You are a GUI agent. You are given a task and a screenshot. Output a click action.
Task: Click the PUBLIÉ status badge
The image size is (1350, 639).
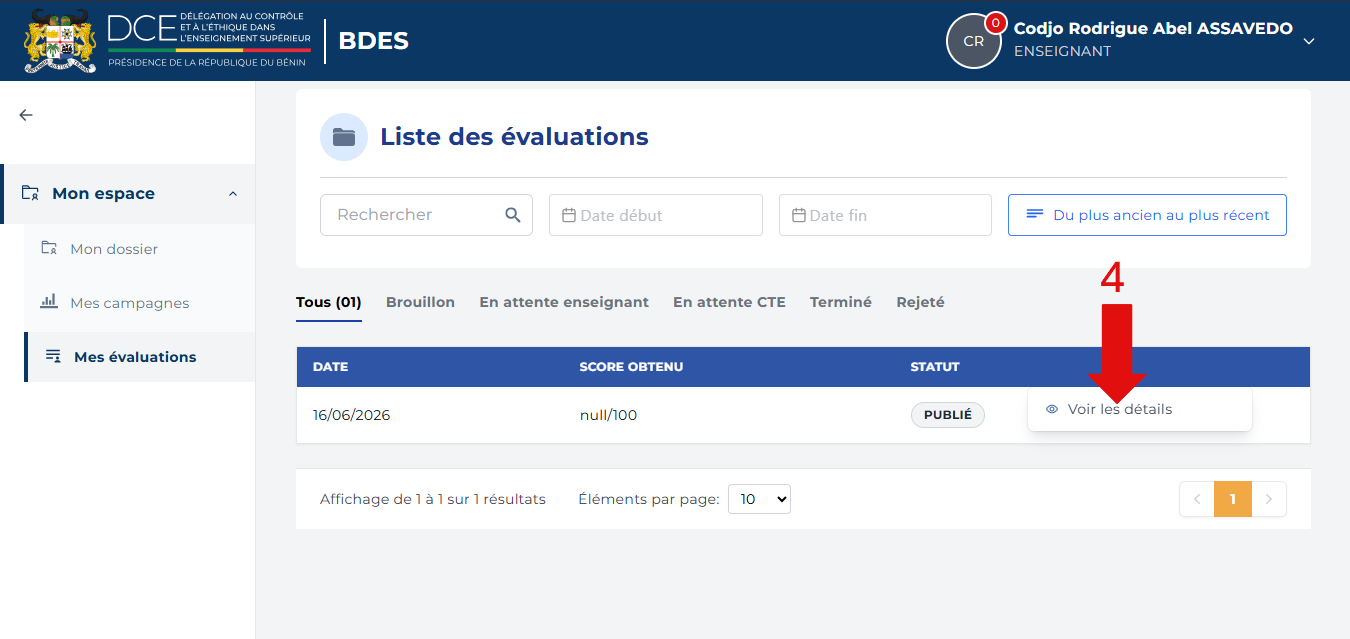[947, 415]
